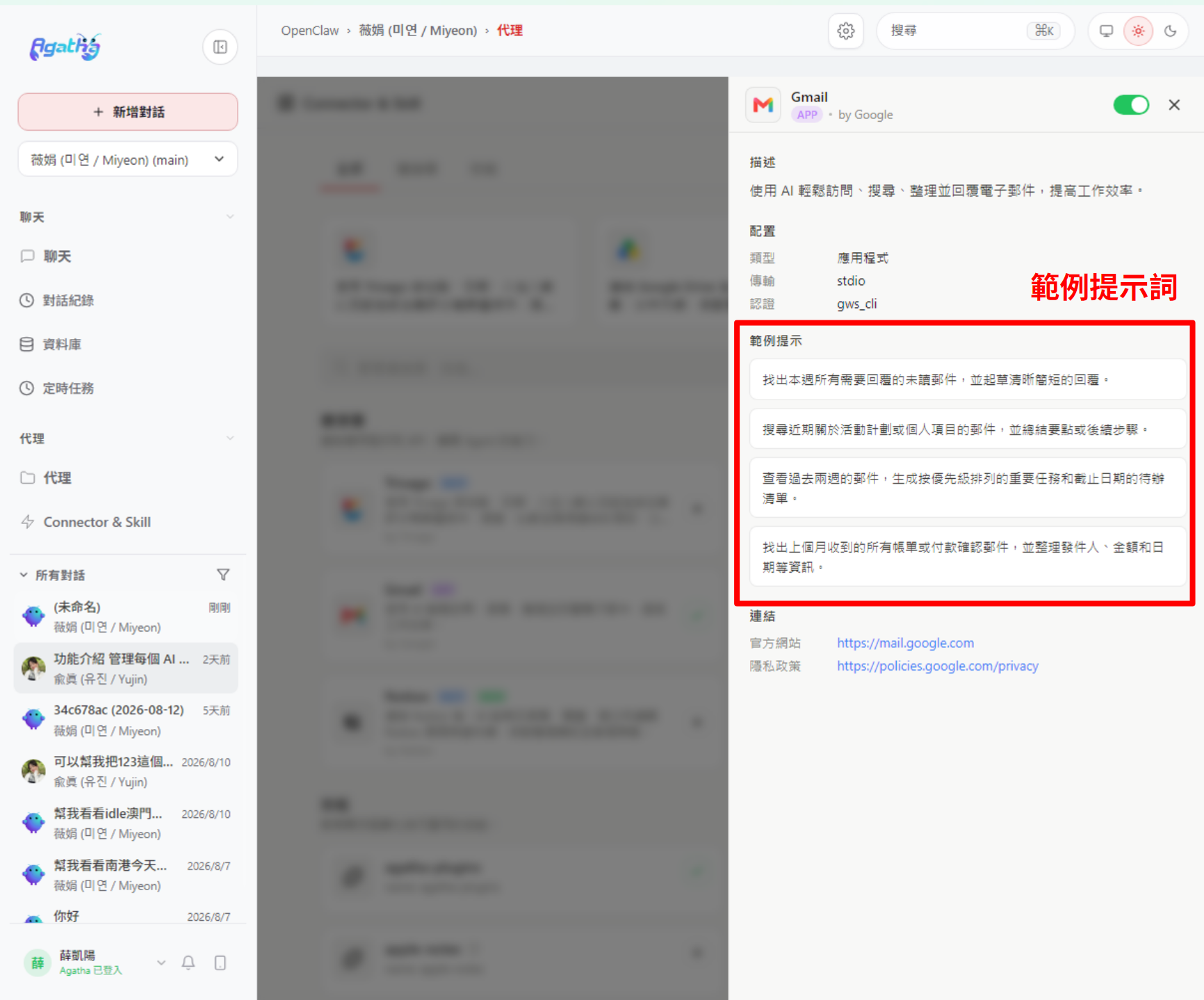Click the chat bubble icon beside 聊天
Viewport: 1204px width, 1000px height.
click(27, 256)
